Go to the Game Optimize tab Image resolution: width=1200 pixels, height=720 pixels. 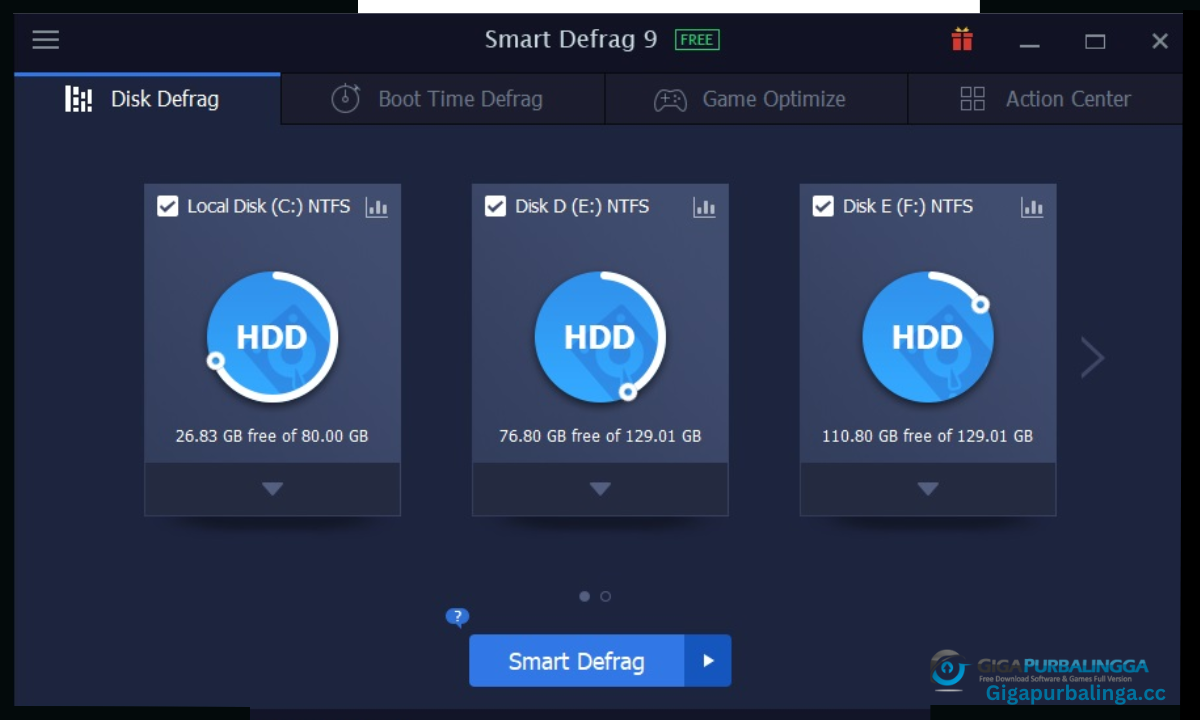pyautogui.click(x=756, y=99)
